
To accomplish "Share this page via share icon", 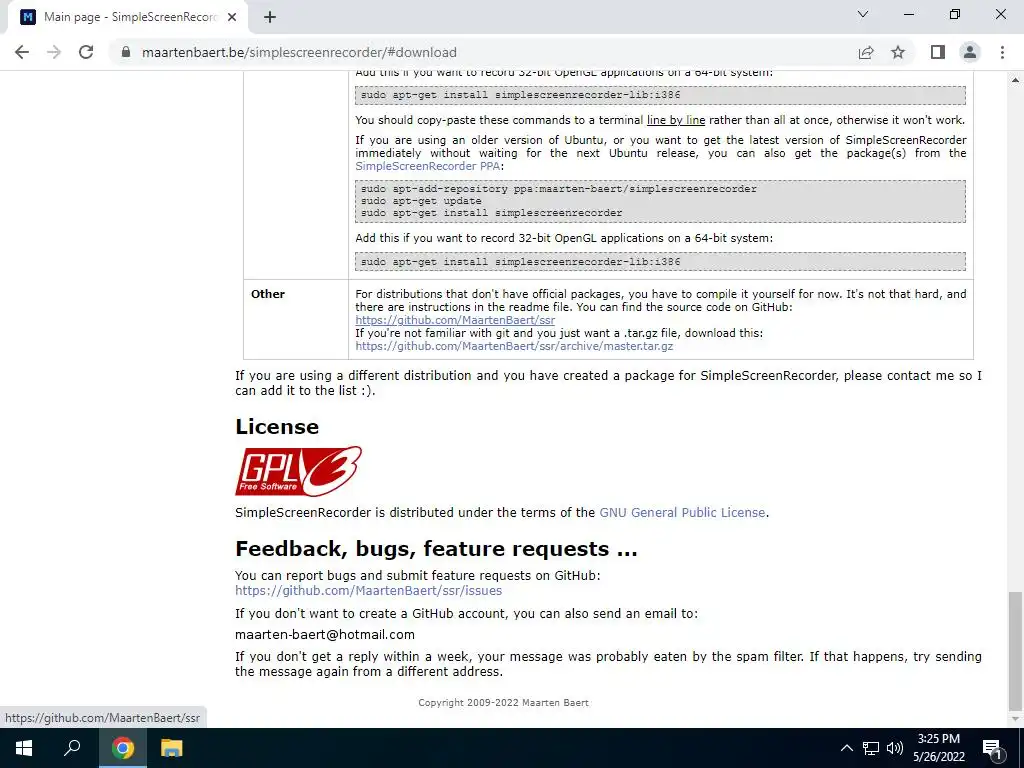I will (866, 52).
